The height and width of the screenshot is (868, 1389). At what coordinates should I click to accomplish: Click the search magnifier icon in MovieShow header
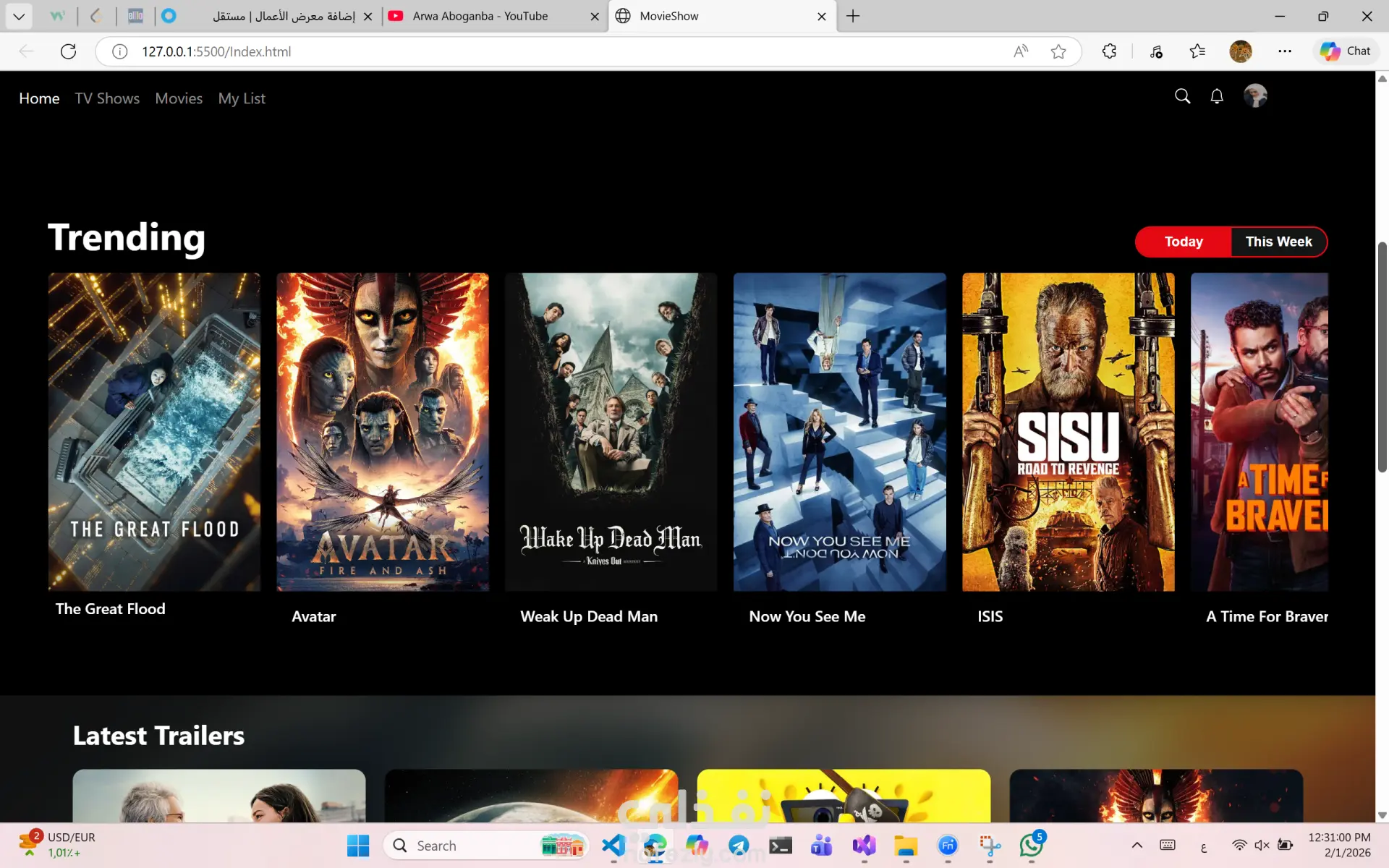[x=1182, y=96]
